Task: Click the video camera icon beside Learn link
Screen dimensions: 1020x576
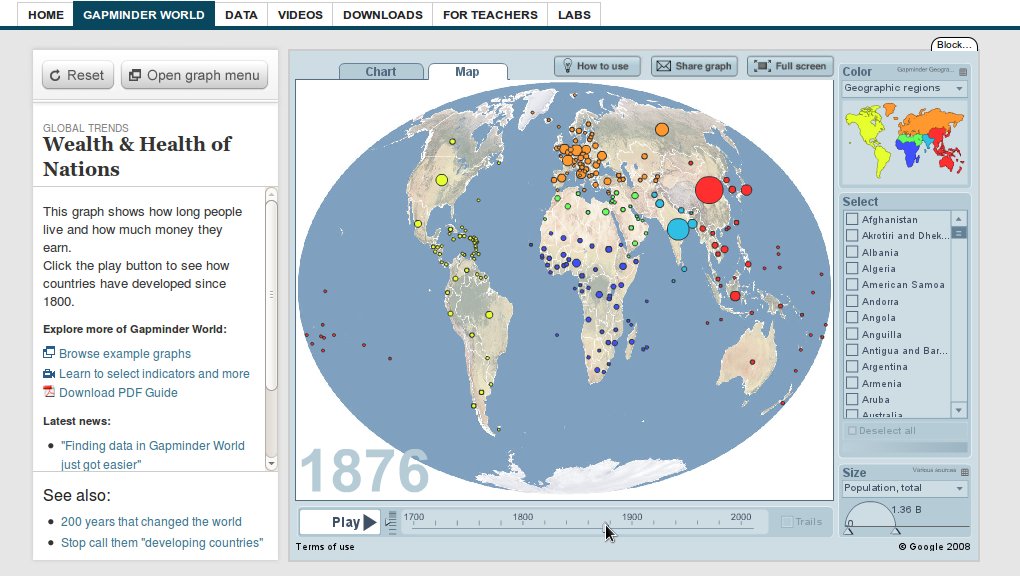Action: pos(49,374)
